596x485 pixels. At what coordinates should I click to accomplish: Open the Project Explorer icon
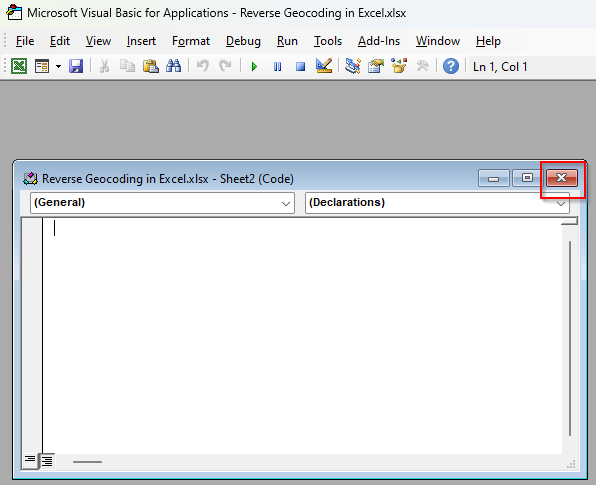[353, 67]
